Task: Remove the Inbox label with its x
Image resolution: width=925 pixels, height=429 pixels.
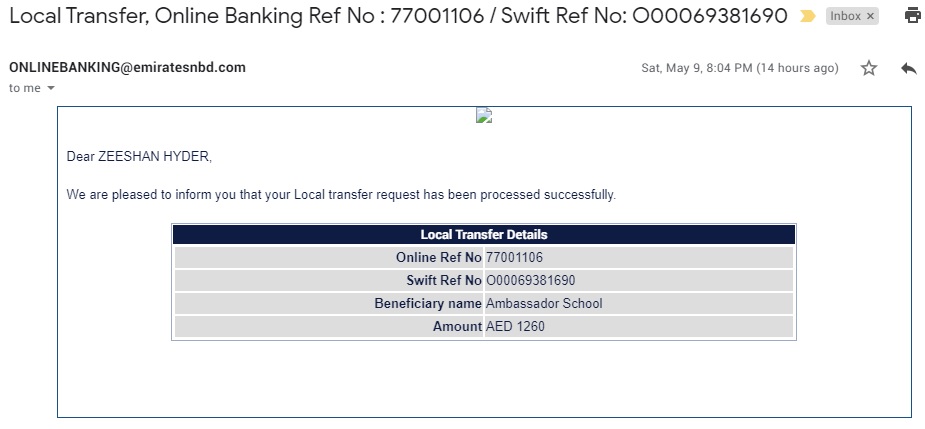Action: coord(870,16)
